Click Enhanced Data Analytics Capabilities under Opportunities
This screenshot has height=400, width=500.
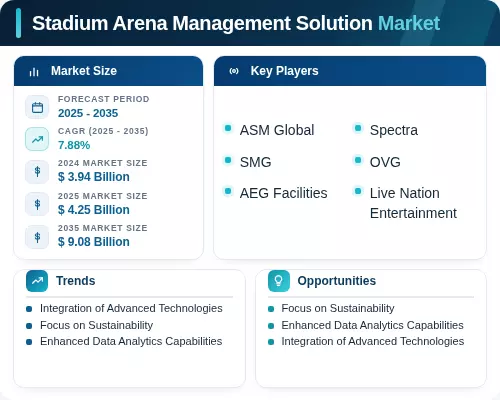pos(373,325)
